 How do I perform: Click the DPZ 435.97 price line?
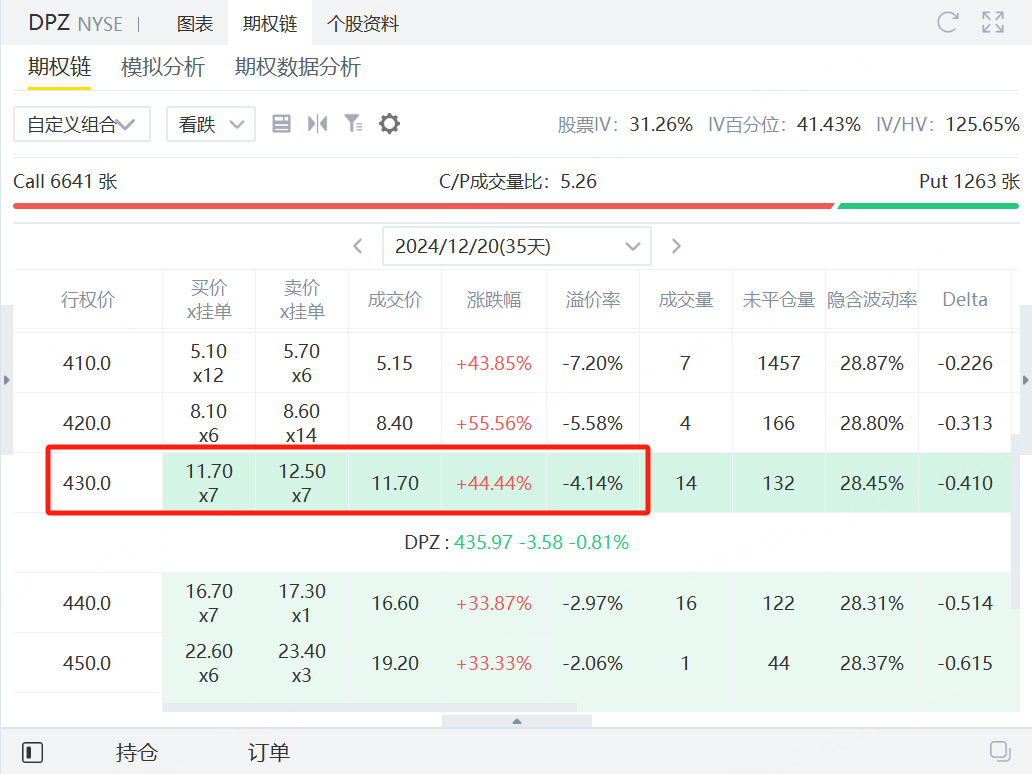(x=517, y=542)
